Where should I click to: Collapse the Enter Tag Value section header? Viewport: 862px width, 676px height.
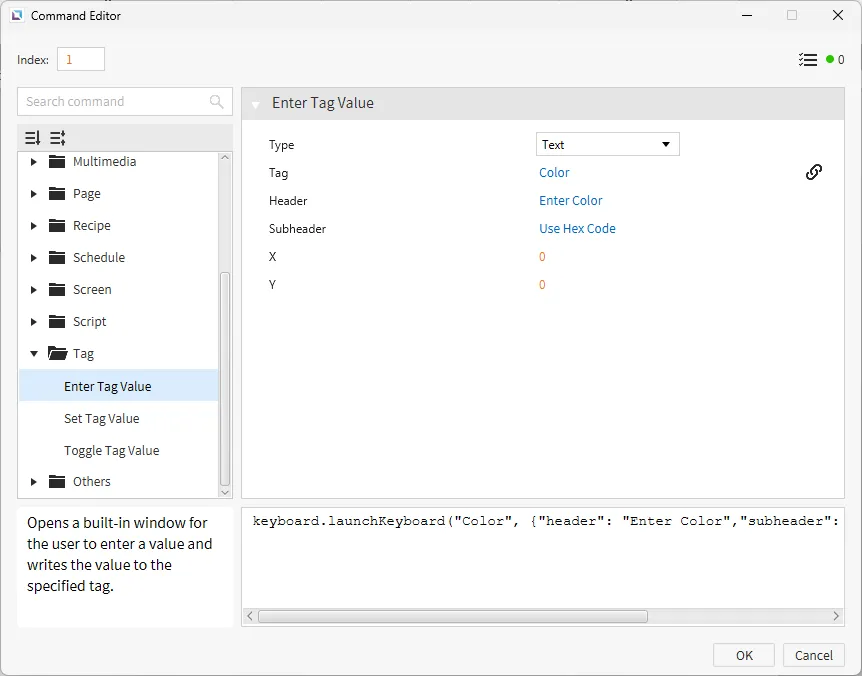tap(256, 104)
